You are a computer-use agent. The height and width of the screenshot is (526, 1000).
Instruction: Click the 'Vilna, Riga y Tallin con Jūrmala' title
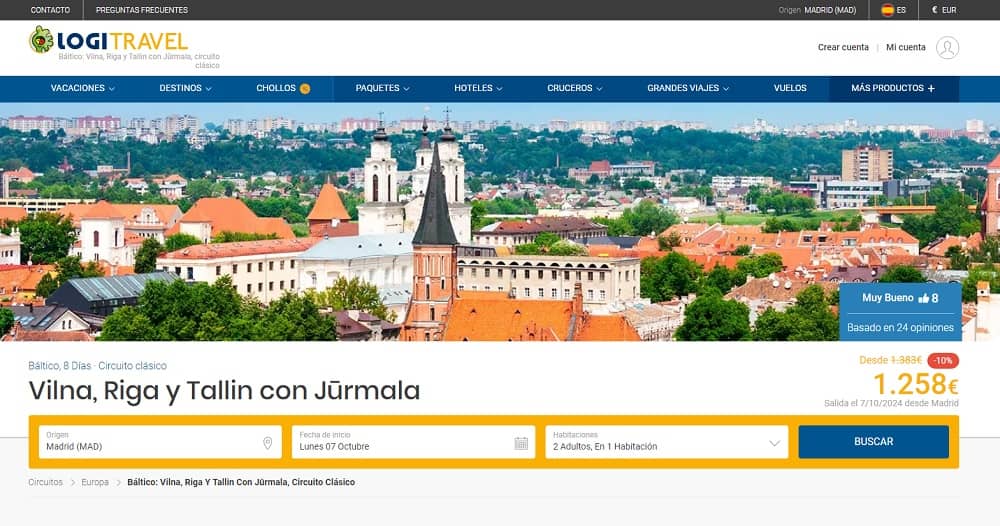(224, 390)
